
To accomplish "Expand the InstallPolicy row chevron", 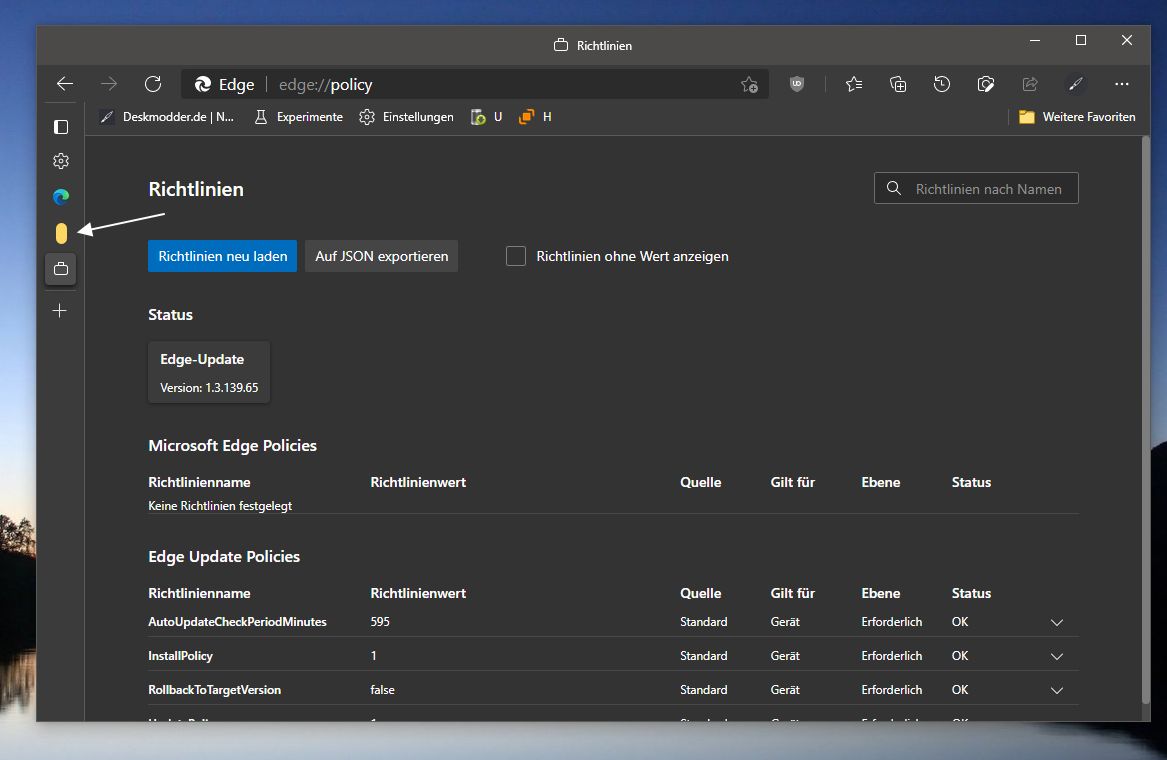I will (x=1057, y=657).
